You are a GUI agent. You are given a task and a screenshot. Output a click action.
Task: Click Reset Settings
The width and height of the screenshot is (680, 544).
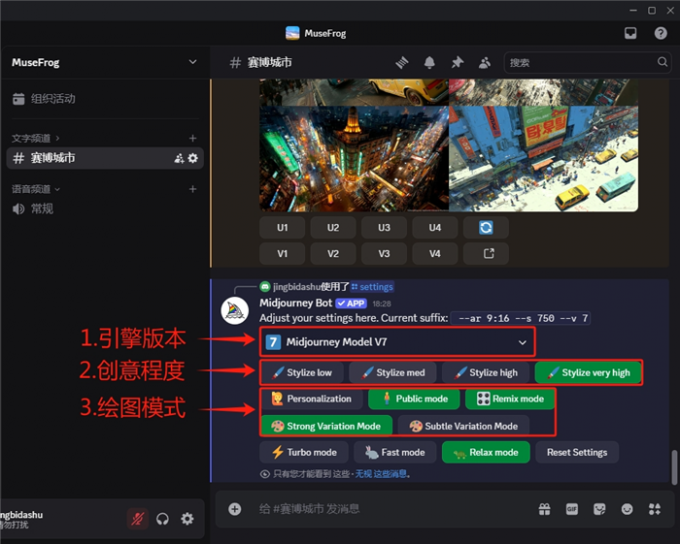point(577,452)
